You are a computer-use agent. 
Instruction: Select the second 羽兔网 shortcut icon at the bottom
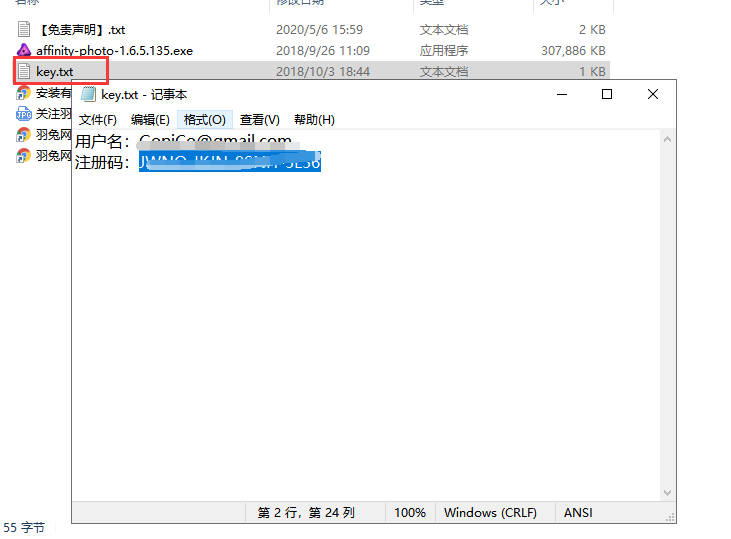click(23, 155)
